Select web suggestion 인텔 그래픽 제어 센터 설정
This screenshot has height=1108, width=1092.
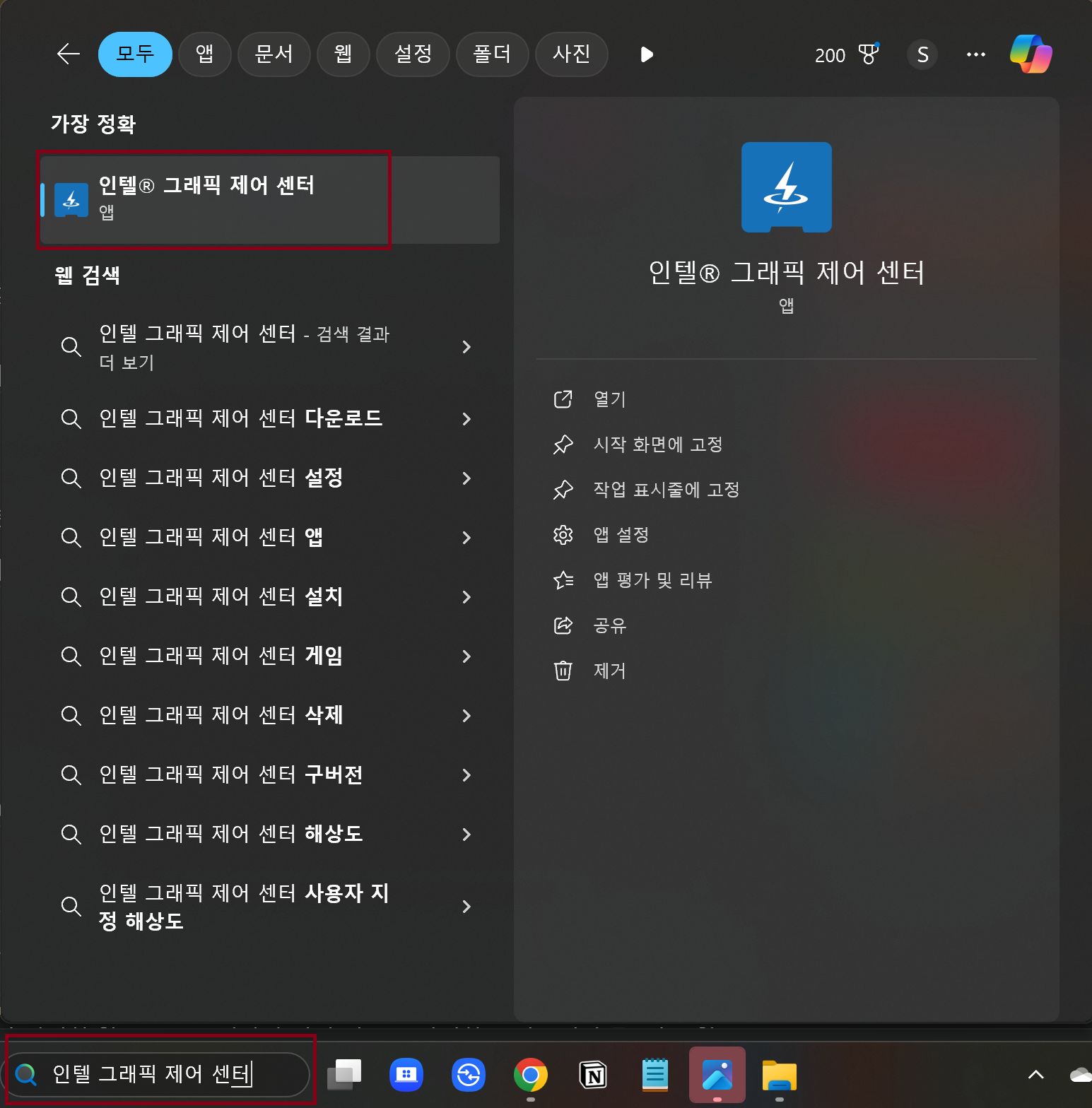tap(221, 478)
